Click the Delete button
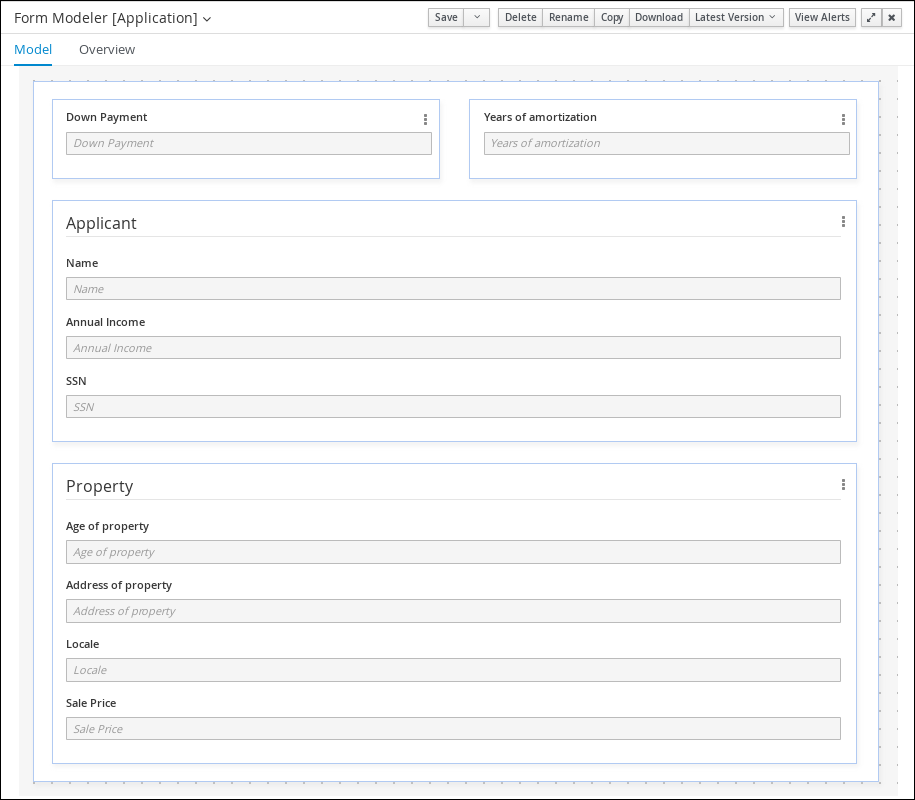The width and height of the screenshot is (915, 800). pos(520,18)
